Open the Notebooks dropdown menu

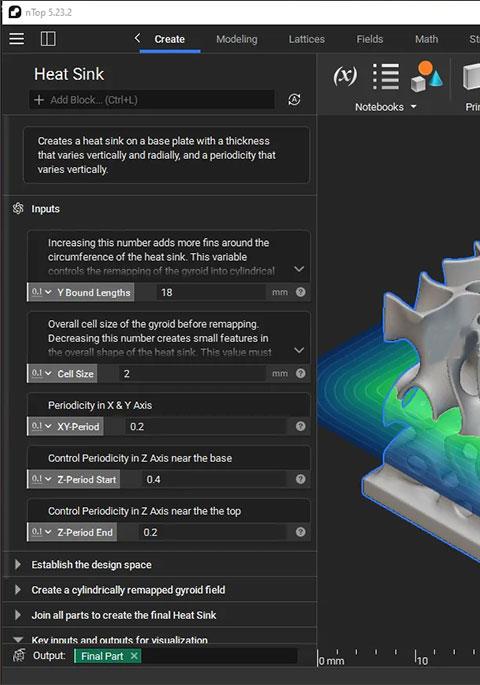pyautogui.click(x=386, y=107)
